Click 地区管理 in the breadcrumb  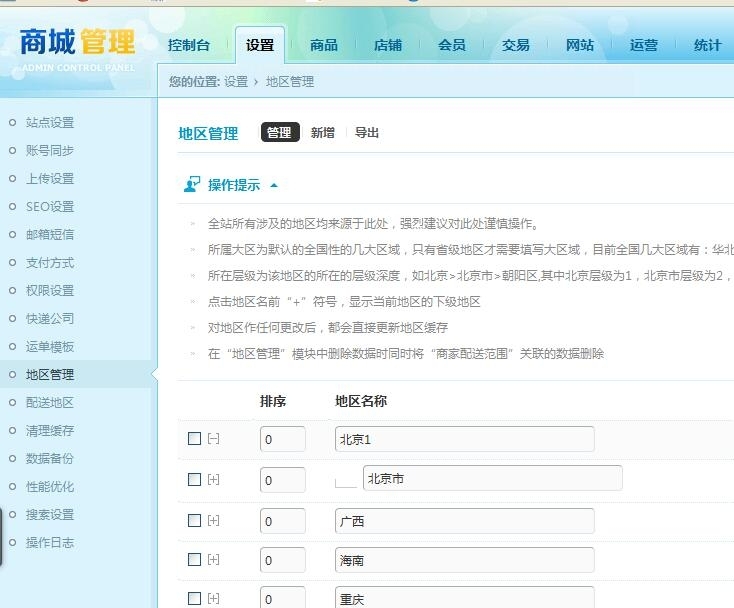coord(290,82)
